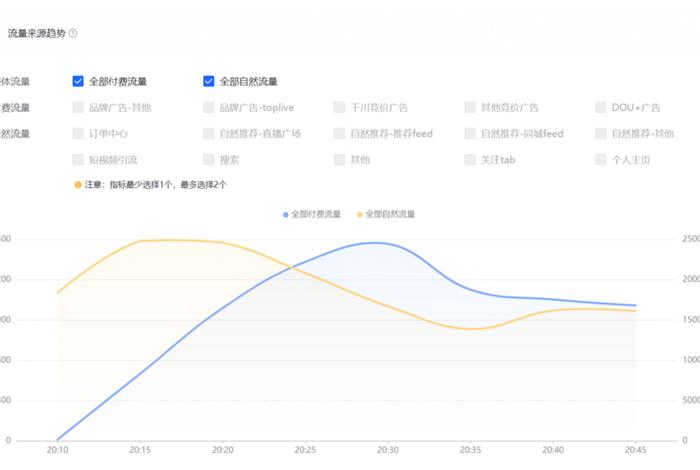The height and width of the screenshot is (470, 700).
Task: Enable the 自然推荐-推荐feed checkbox
Action: pos(339,133)
